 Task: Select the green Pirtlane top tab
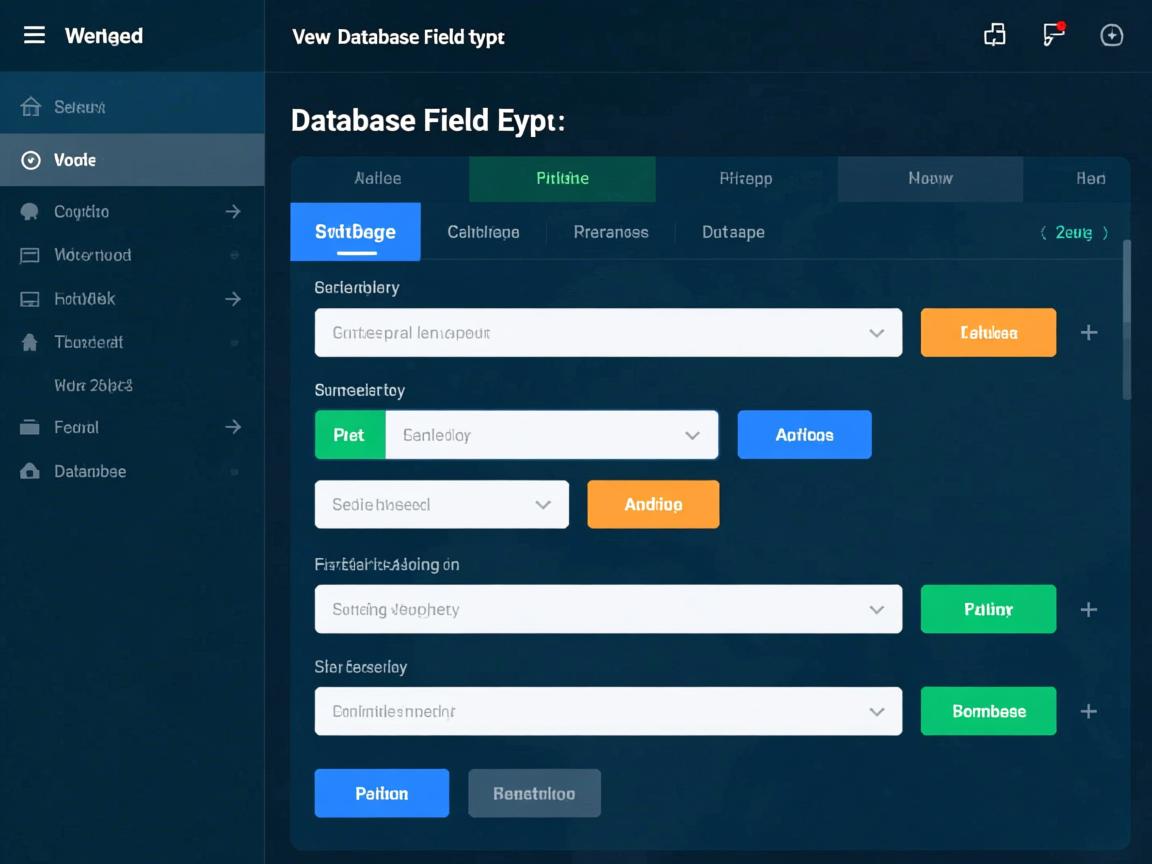(x=562, y=179)
